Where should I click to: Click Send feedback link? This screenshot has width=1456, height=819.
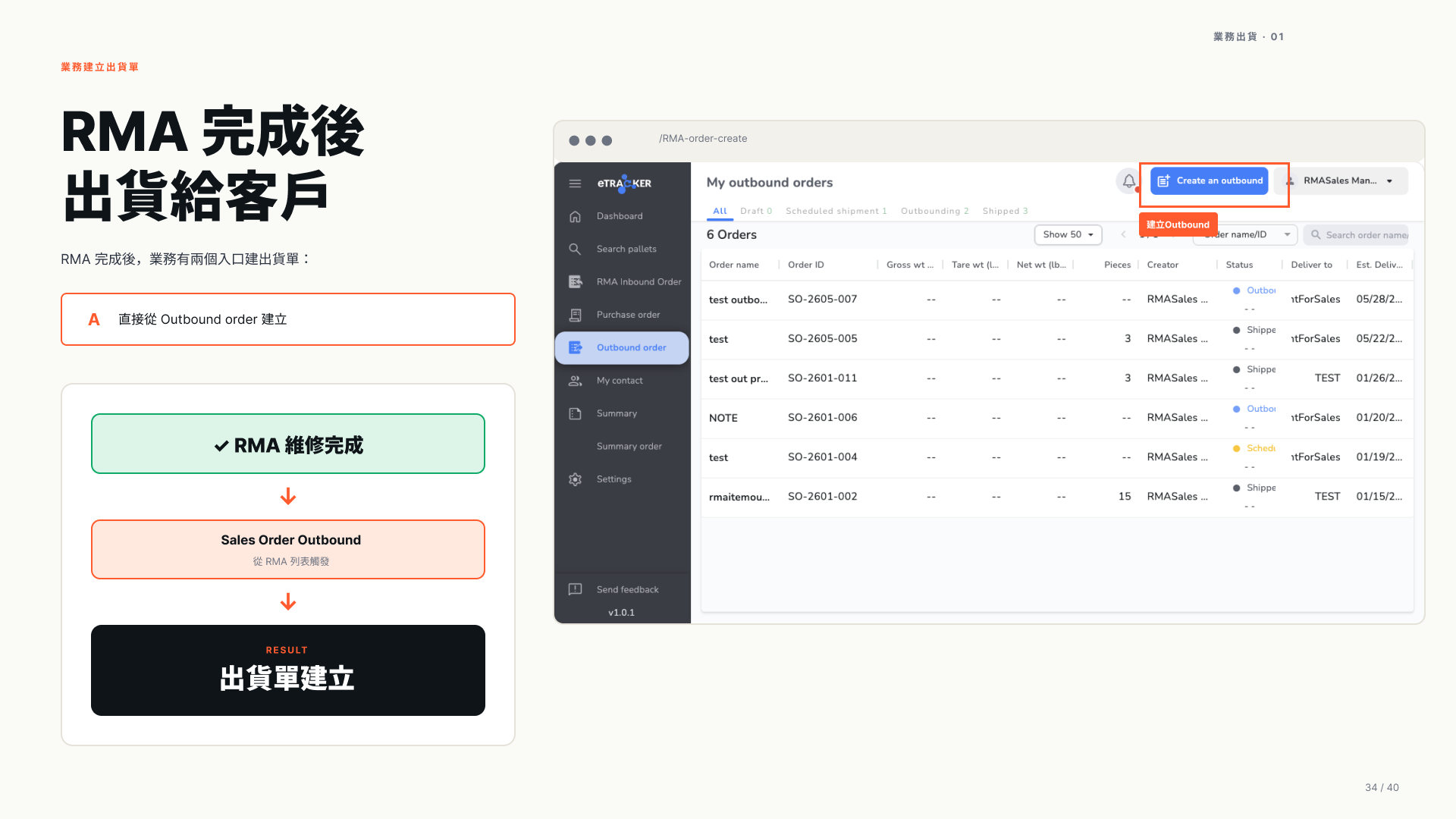(627, 590)
